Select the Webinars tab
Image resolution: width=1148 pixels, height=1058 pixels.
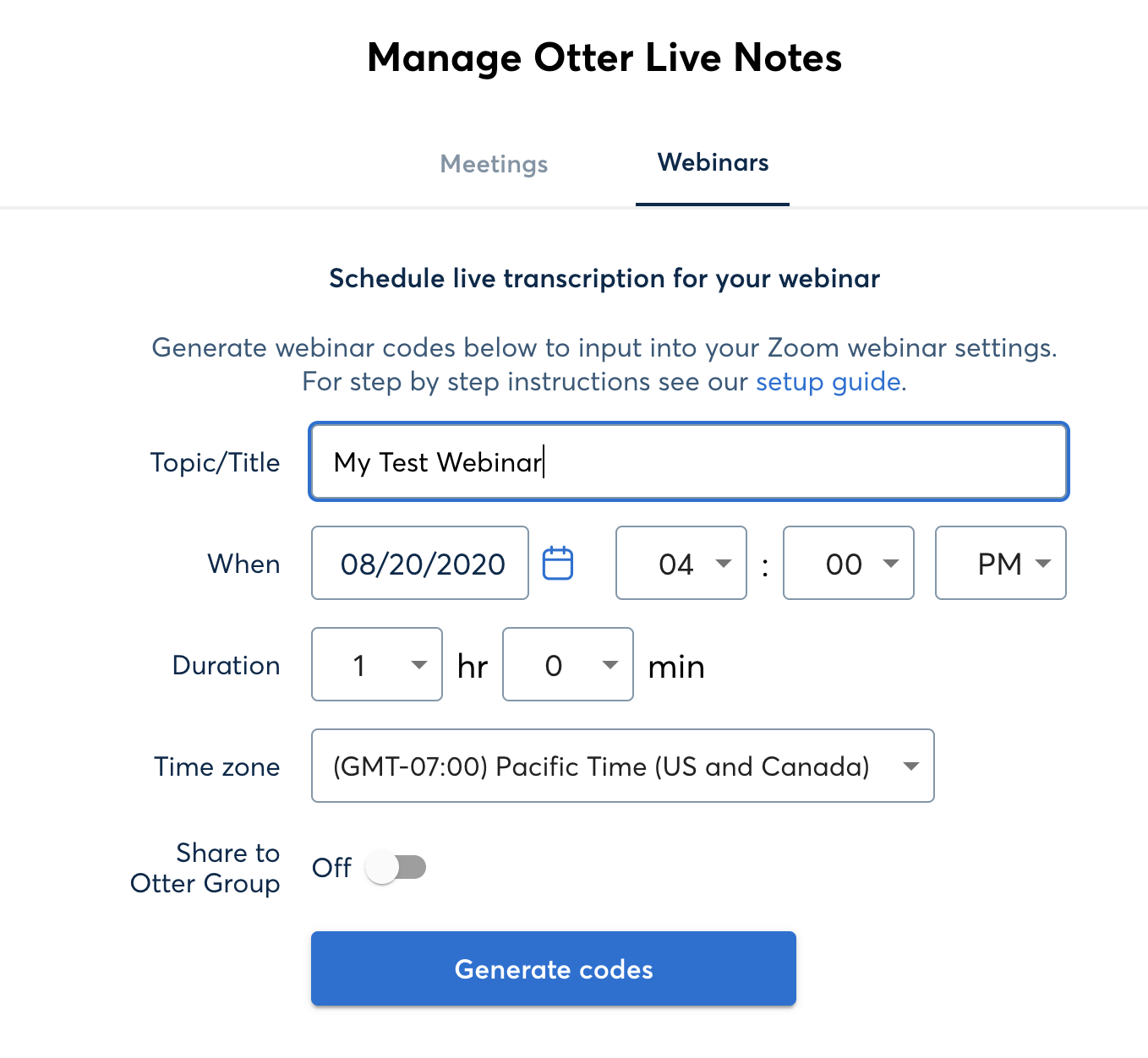tap(713, 162)
